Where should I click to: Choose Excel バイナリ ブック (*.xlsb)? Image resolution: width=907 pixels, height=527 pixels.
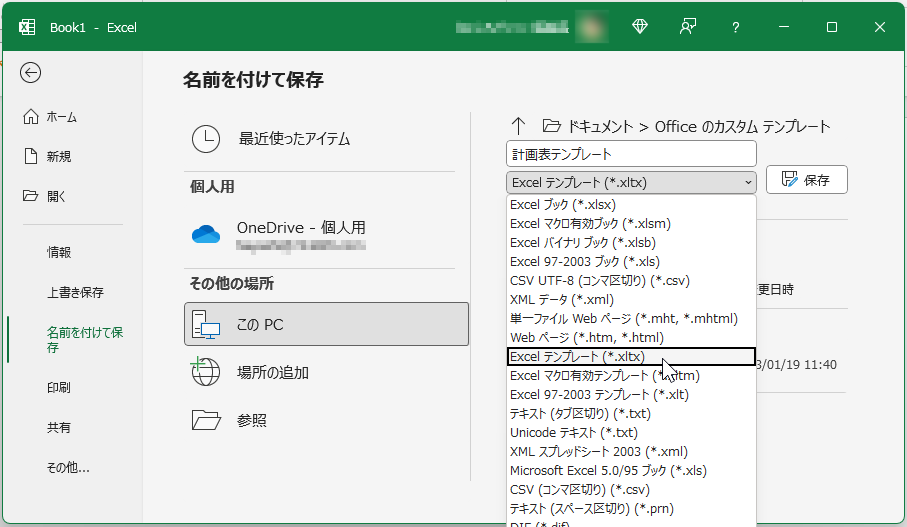[631, 242]
